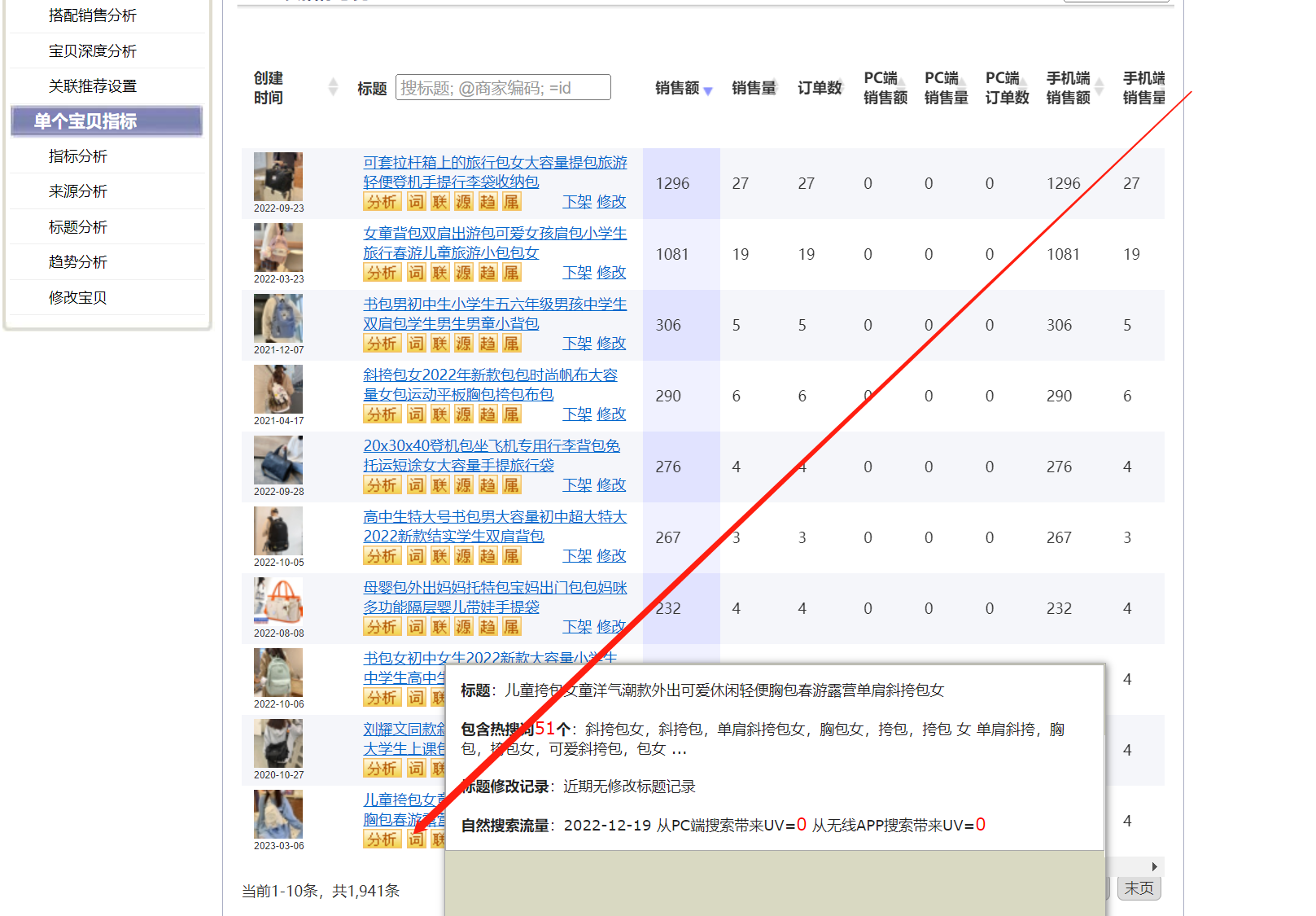1316x916 pixels.
Task: Click the 属 icon on the 2022-10-05 product row
Action: tap(511, 556)
